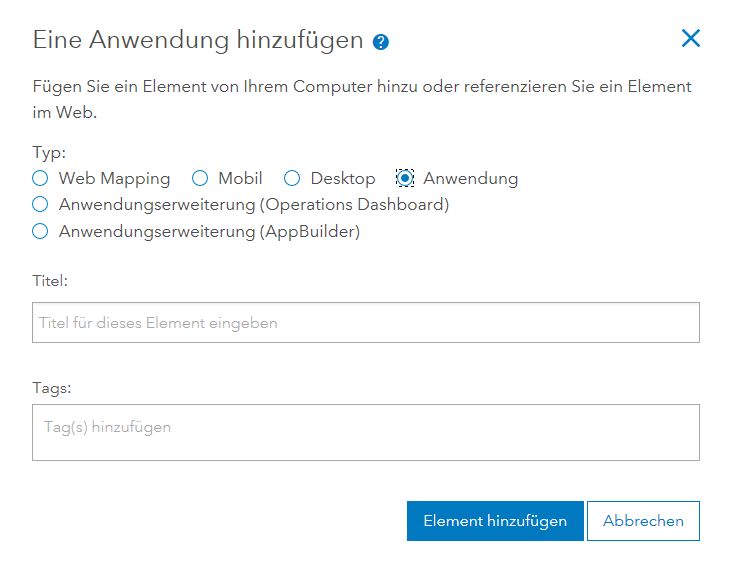Screen dimensions: 733x575
Task: Select Anwendungserweiterung (Operations Dashboard) radio button
Action: pos(40,205)
